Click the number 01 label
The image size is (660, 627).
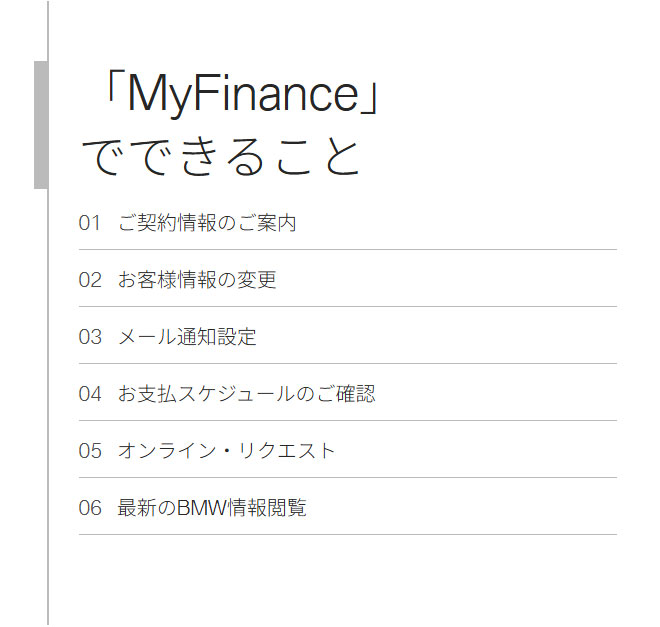pyautogui.click(x=90, y=223)
